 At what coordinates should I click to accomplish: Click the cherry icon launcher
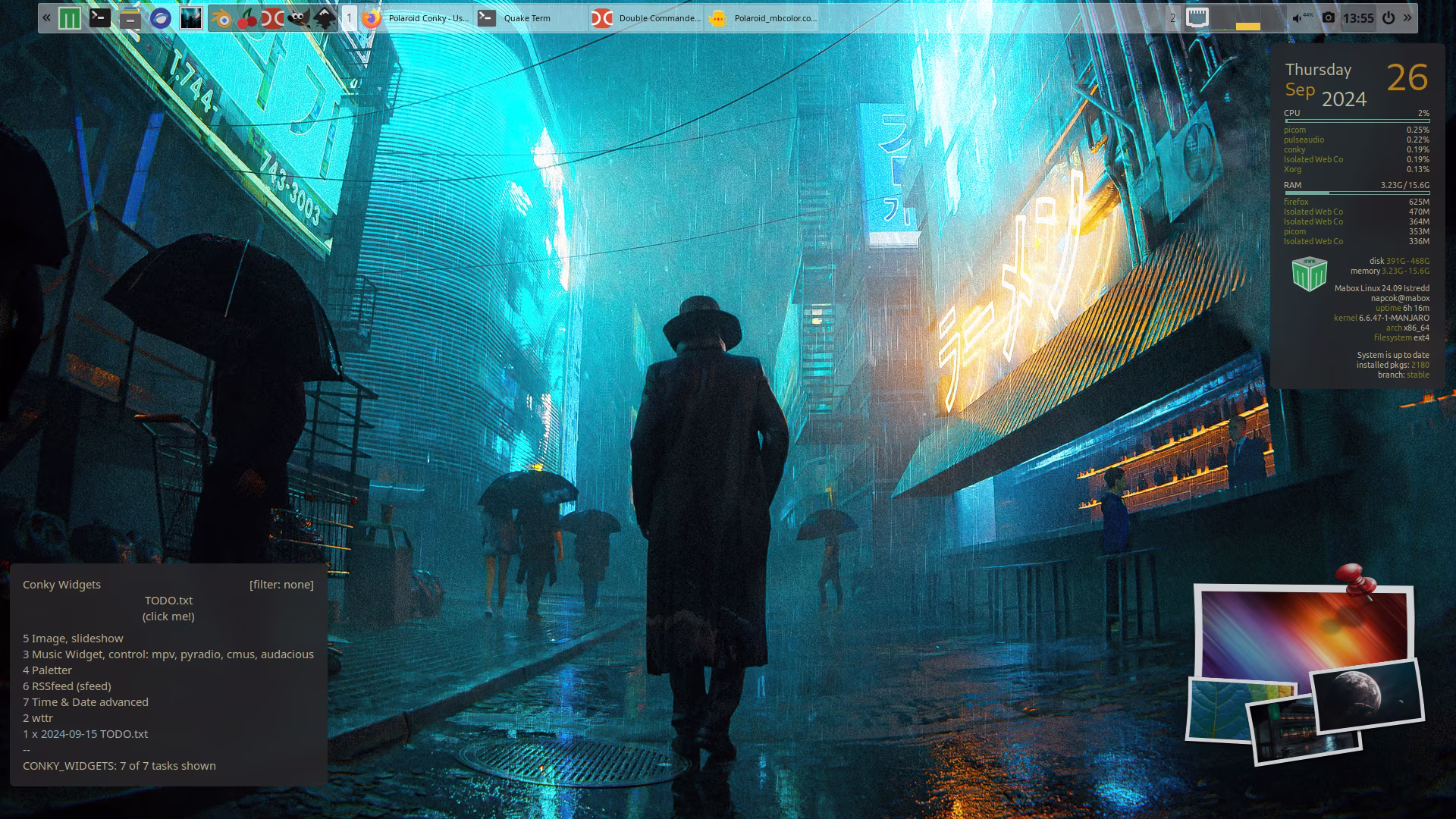coord(247,18)
